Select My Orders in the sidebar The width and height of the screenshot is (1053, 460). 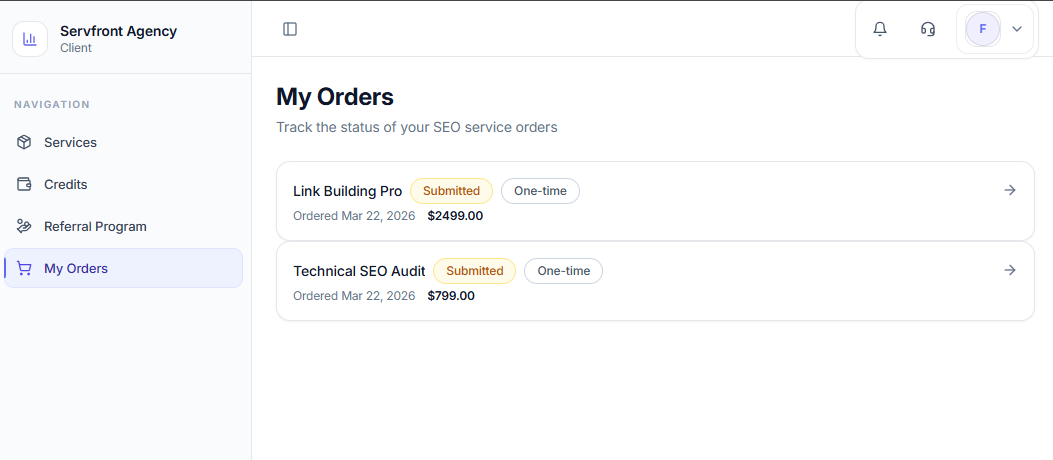pyautogui.click(x=76, y=268)
